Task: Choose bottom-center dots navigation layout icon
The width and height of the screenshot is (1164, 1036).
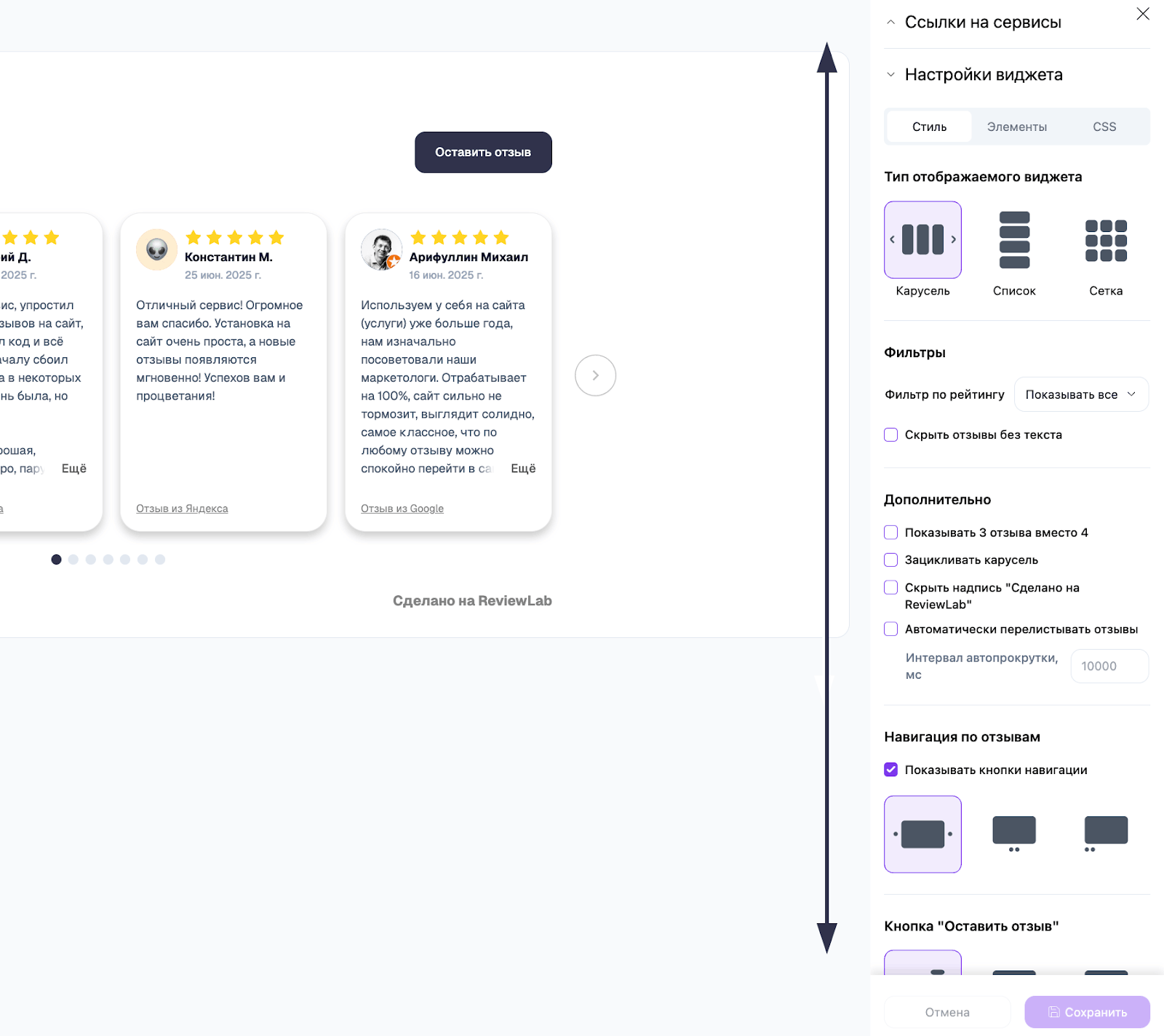Action: 1014,834
